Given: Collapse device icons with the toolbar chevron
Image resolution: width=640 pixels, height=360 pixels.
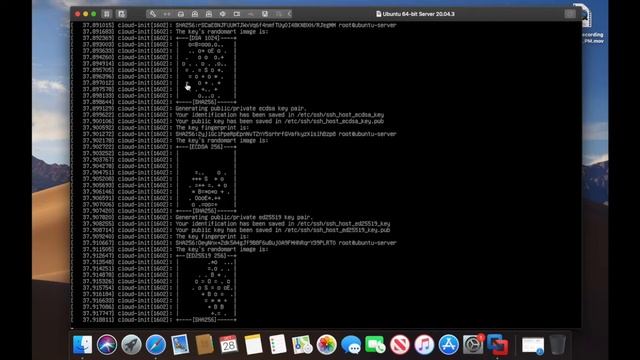Looking at the screenshot, I should point(289,14).
